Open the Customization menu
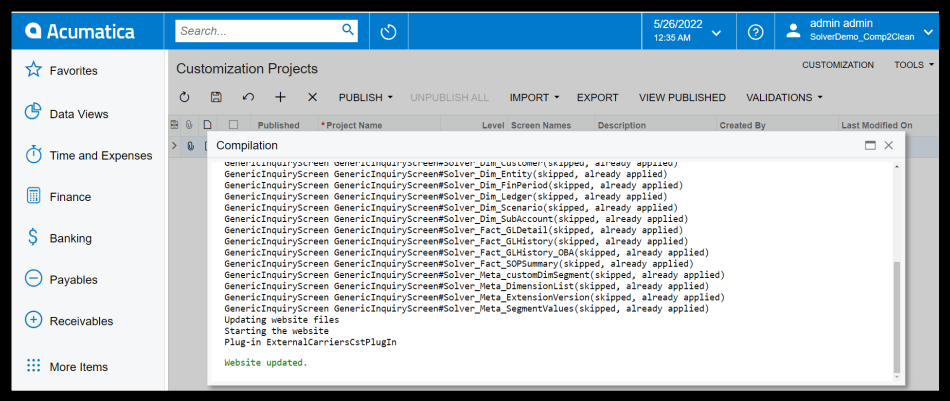950x401 pixels. tap(837, 65)
